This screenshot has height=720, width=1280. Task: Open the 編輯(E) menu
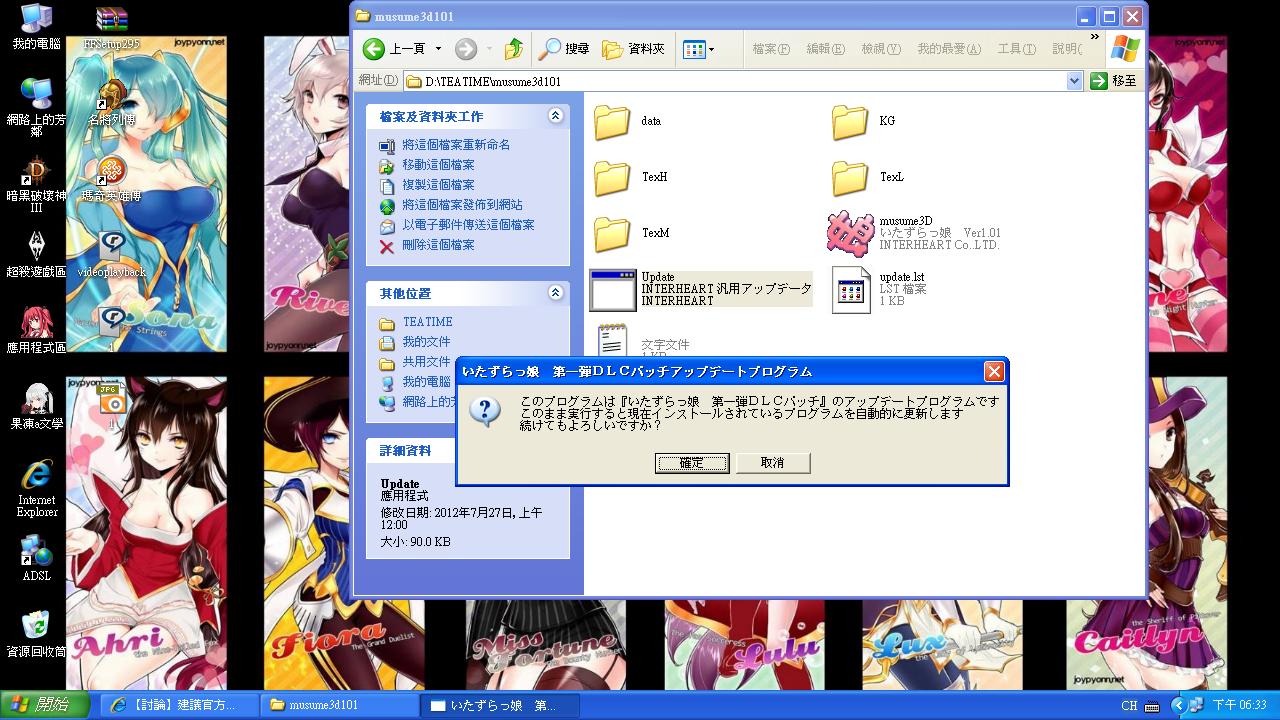coord(825,49)
